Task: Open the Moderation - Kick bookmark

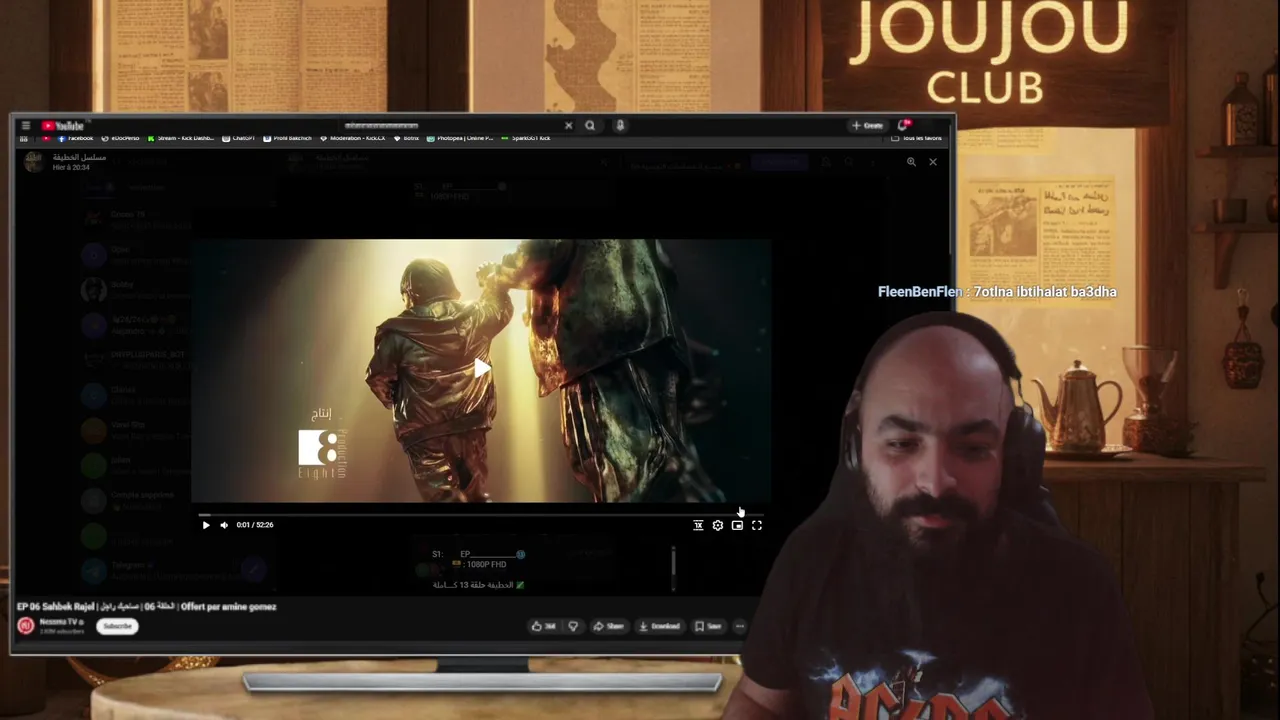Action: coord(353,138)
